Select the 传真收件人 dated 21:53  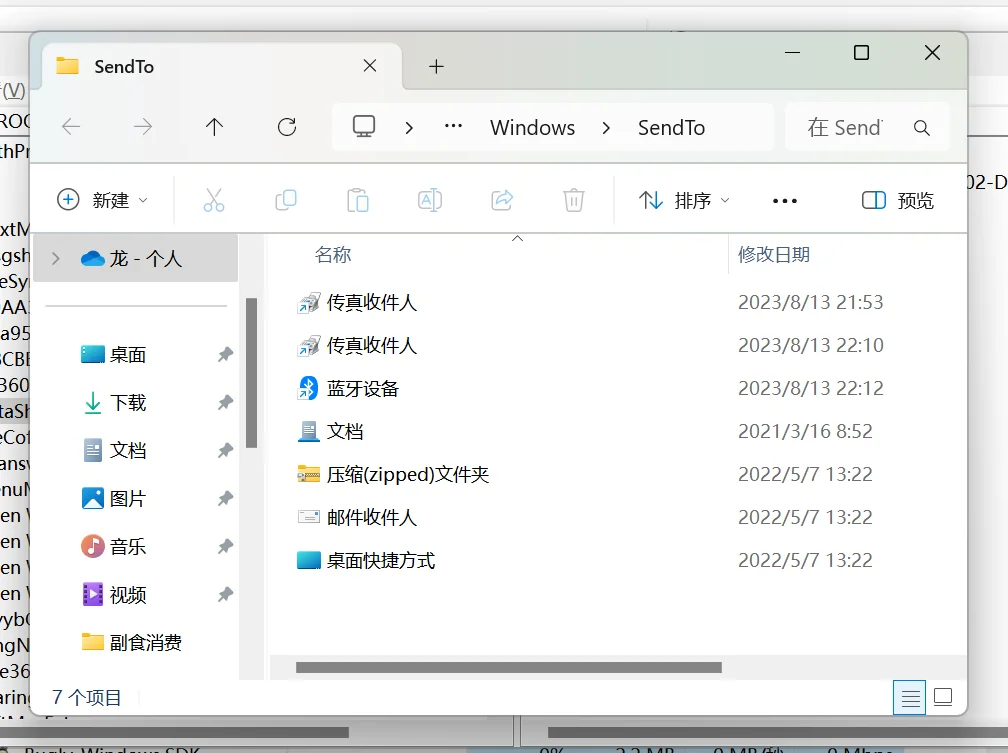point(356,302)
